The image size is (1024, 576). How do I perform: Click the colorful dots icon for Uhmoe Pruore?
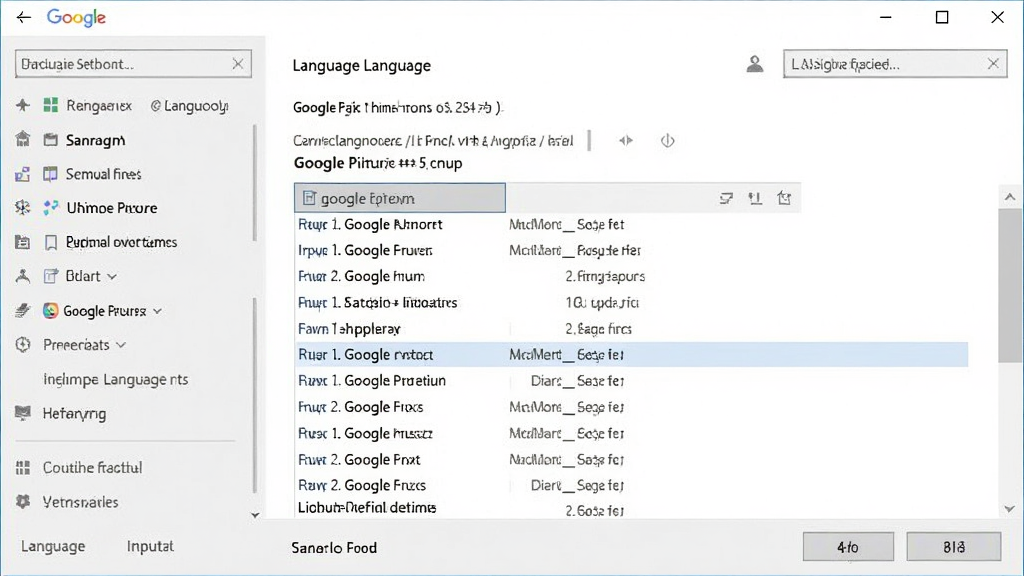51,208
